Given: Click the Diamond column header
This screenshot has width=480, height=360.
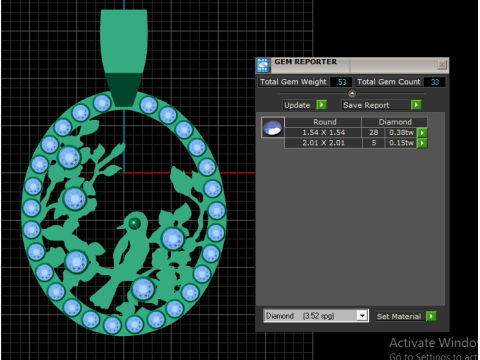Looking at the screenshot, I should tap(395, 122).
